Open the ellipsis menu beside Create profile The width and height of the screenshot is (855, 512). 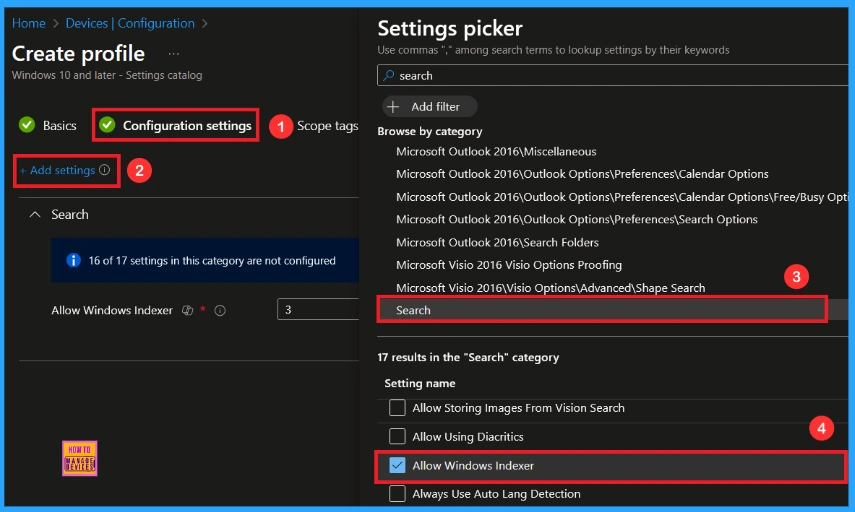click(x=173, y=53)
